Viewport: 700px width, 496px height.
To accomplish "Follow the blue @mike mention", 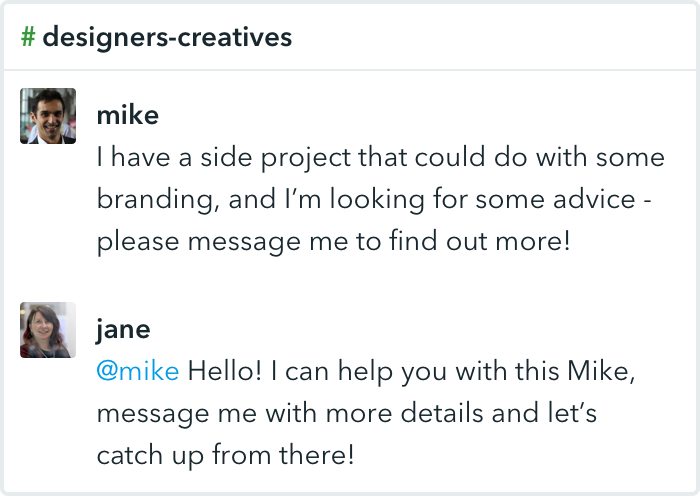I will click(x=137, y=371).
